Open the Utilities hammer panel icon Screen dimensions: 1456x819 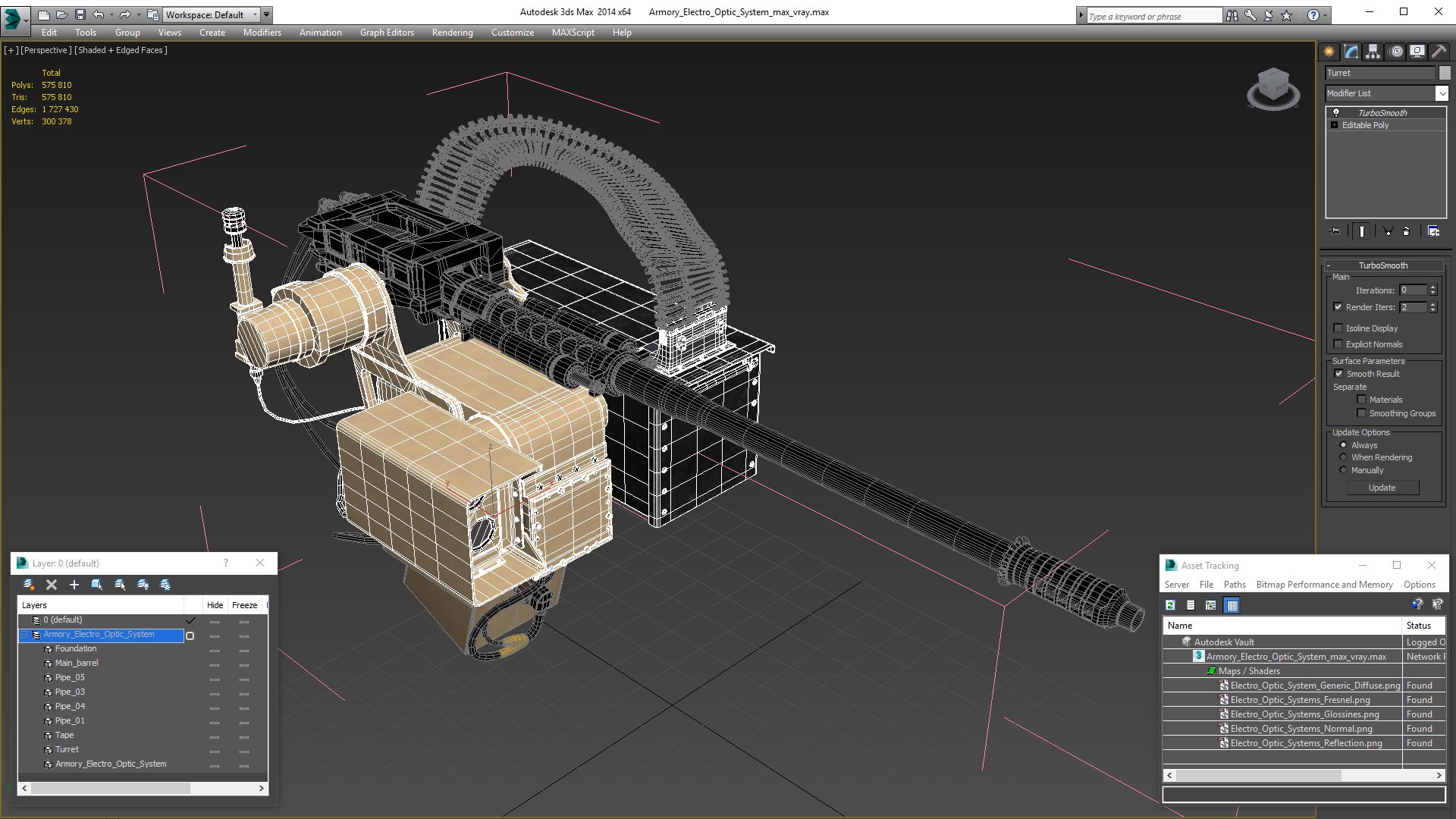(x=1439, y=52)
